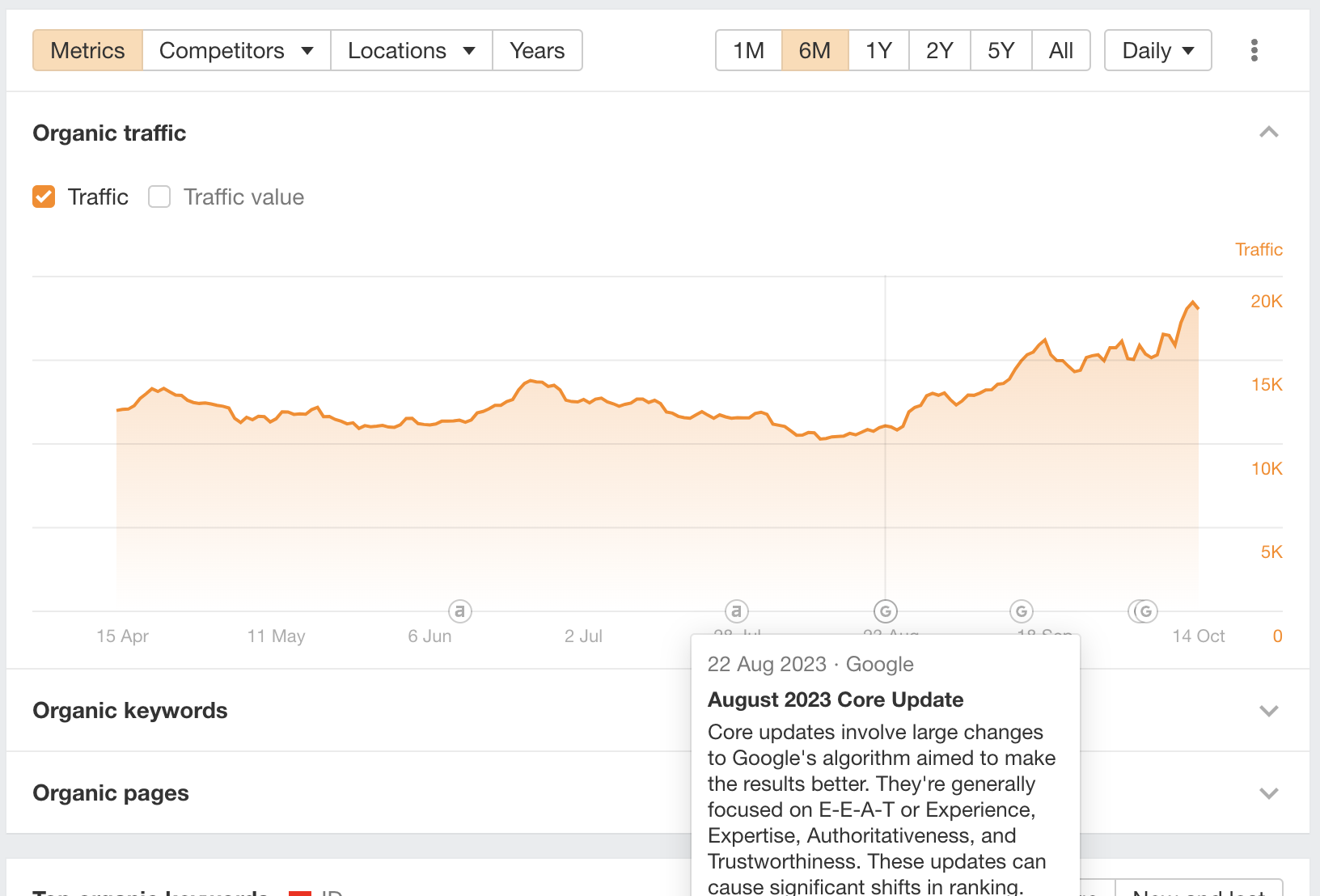Image resolution: width=1320 pixels, height=896 pixels.
Task: Click the Organic pages heading text
Action: (x=111, y=792)
